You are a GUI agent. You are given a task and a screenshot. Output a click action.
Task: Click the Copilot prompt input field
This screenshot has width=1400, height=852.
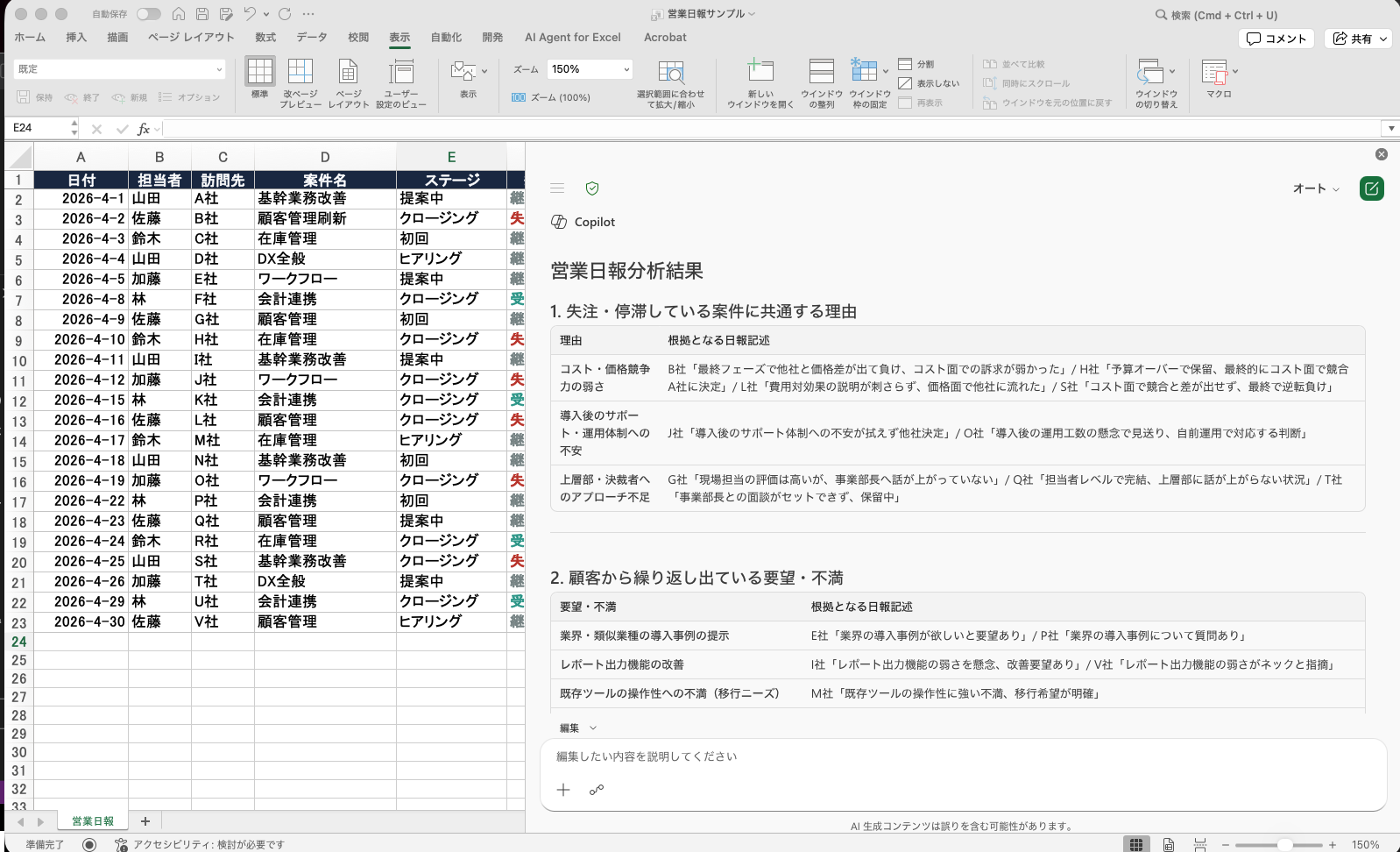pos(962,756)
